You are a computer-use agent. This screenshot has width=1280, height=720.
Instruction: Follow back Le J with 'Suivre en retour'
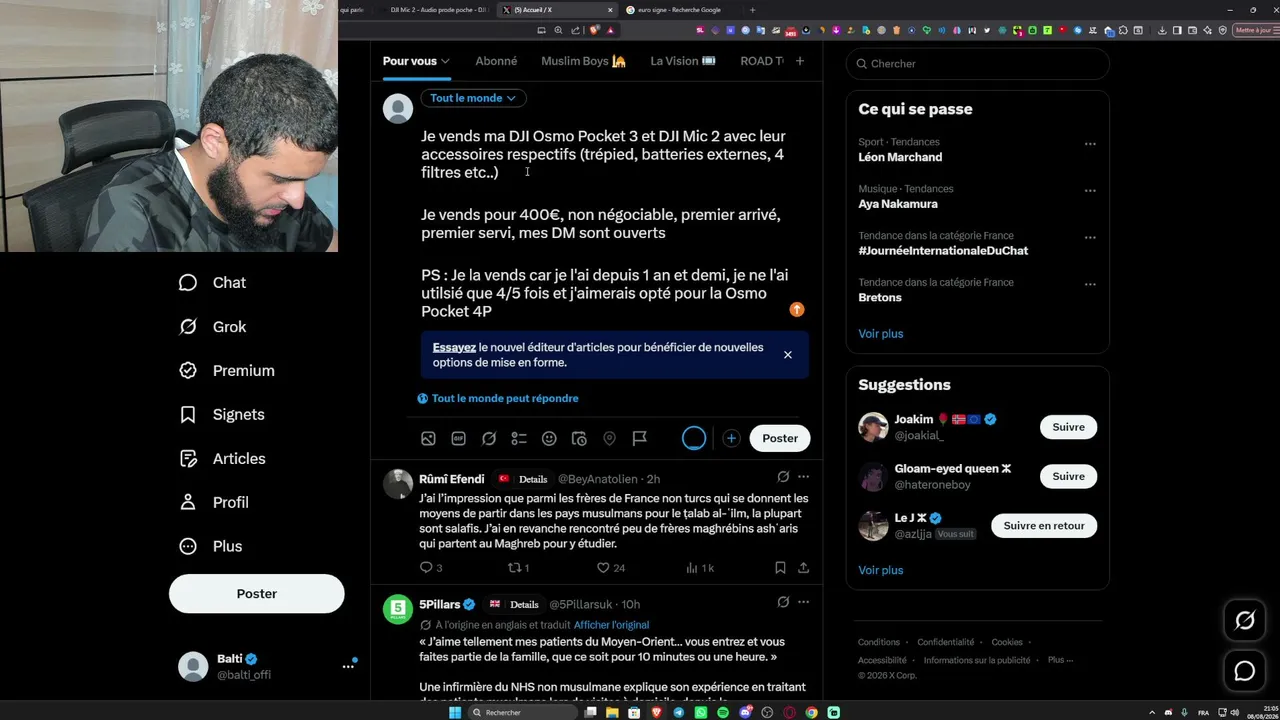pyautogui.click(x=1044, y=526)
